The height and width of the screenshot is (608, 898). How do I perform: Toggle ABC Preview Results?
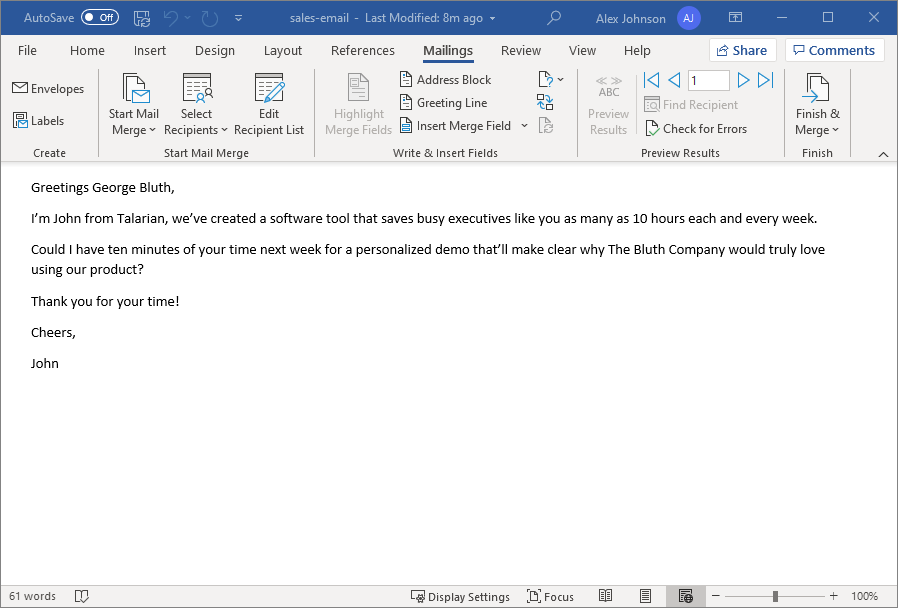coord(608,103)
